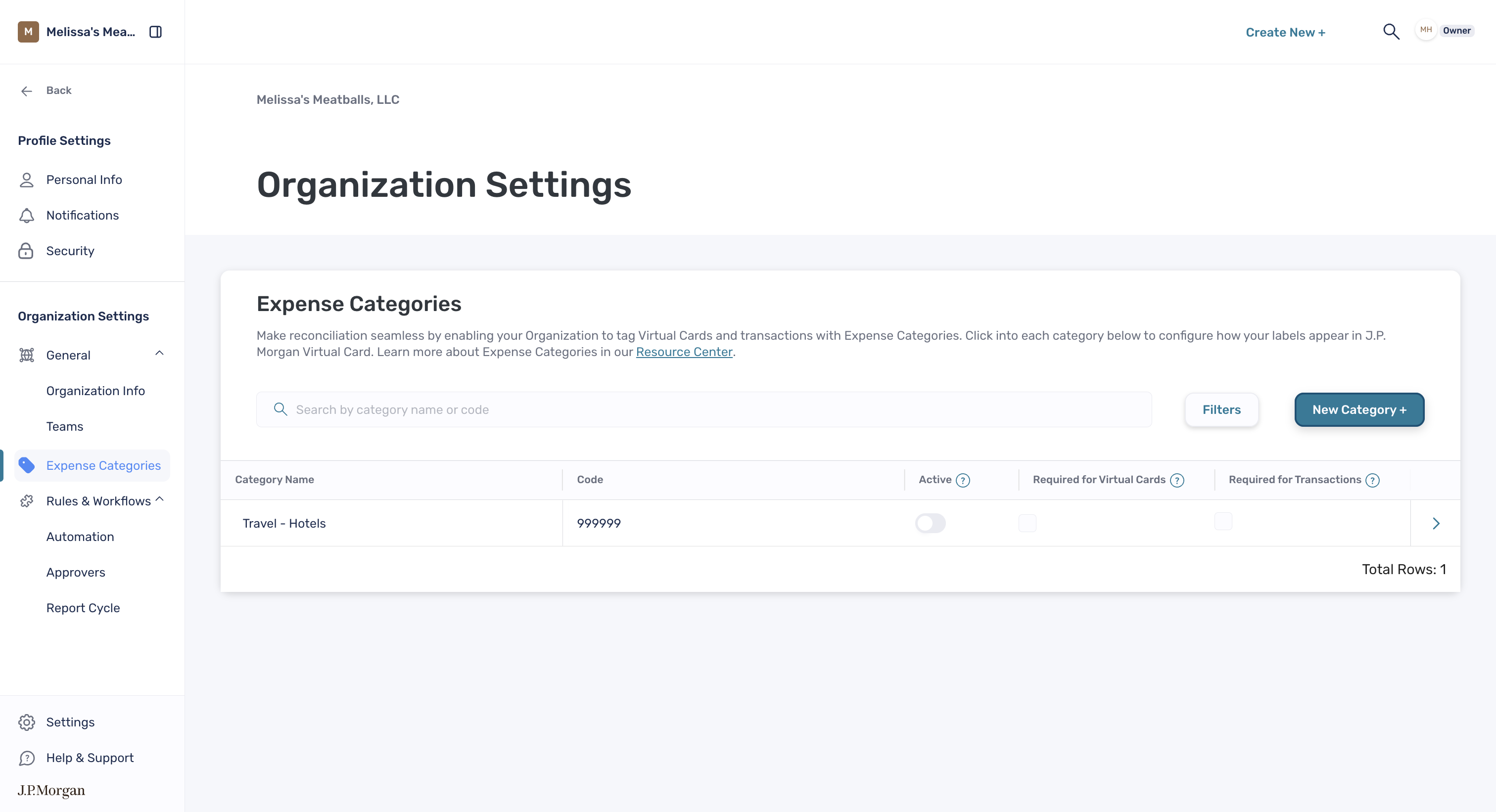Viewport: 1496px width, 812px height.
Task: Click the General settings globe icon
Action: coord(27,355)
